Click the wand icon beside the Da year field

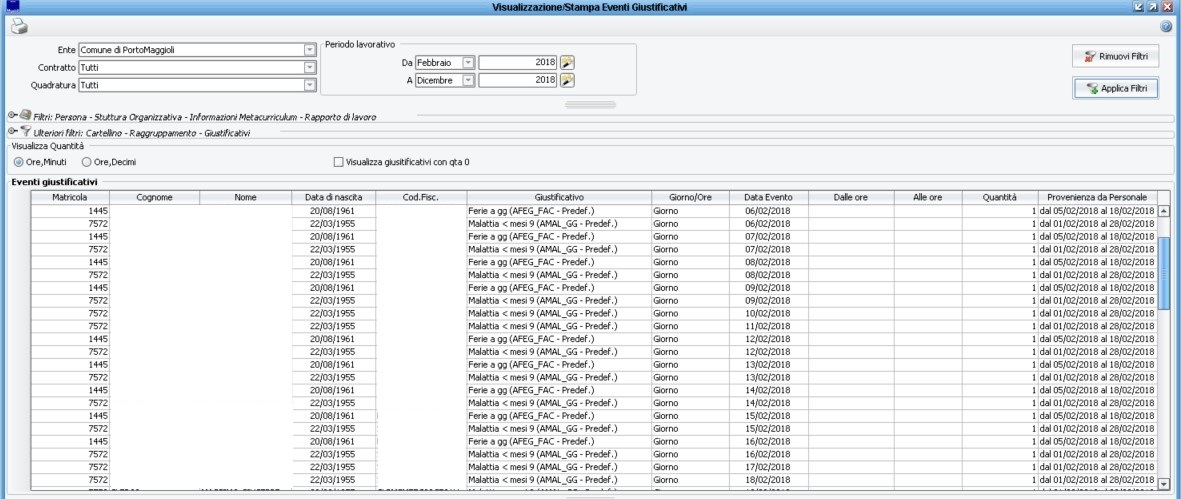pyautogui.click(x=567, y=62)
